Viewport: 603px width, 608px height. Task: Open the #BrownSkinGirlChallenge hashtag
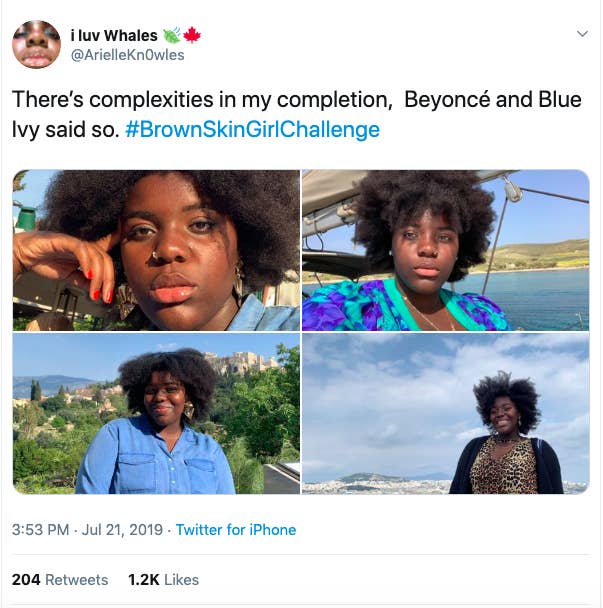click(252, 129)
